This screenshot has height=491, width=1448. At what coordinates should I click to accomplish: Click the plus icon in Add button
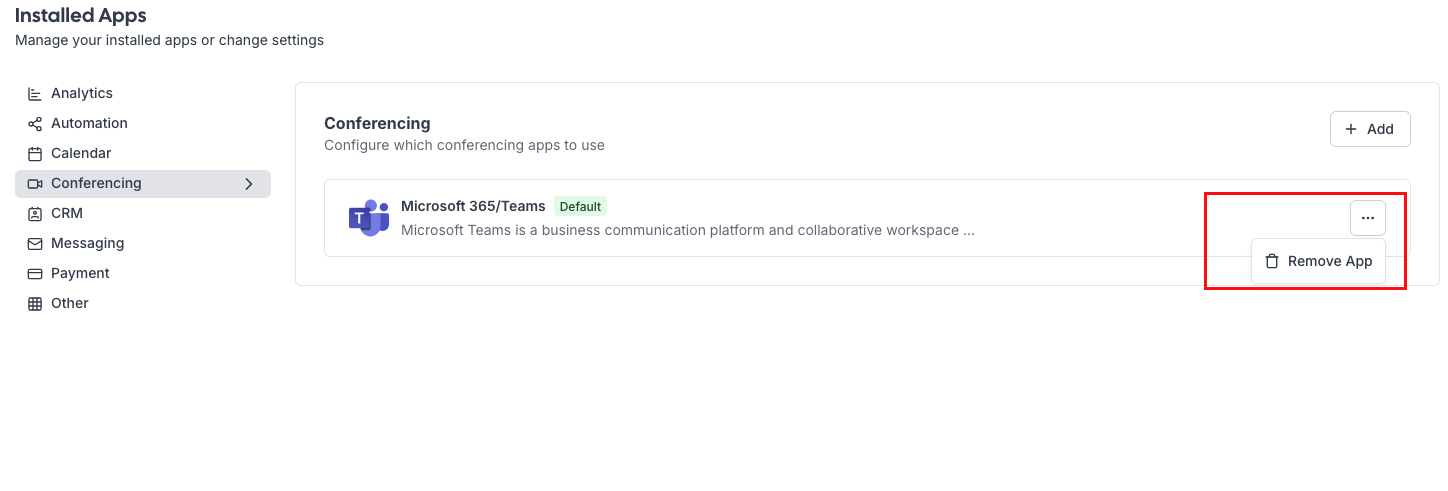point(1351,129)
